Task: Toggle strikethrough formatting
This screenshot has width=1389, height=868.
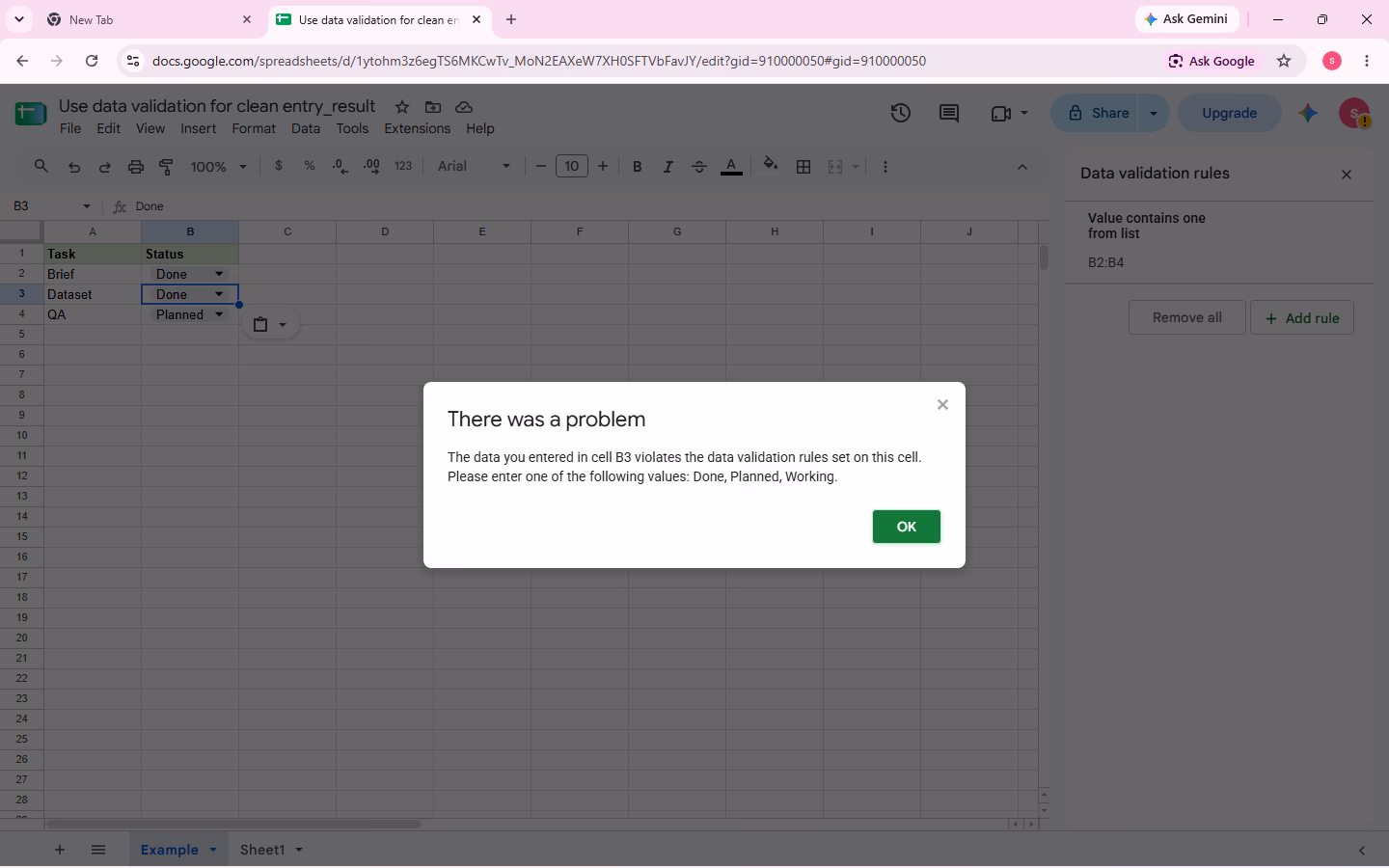Action: click(699, 167)
